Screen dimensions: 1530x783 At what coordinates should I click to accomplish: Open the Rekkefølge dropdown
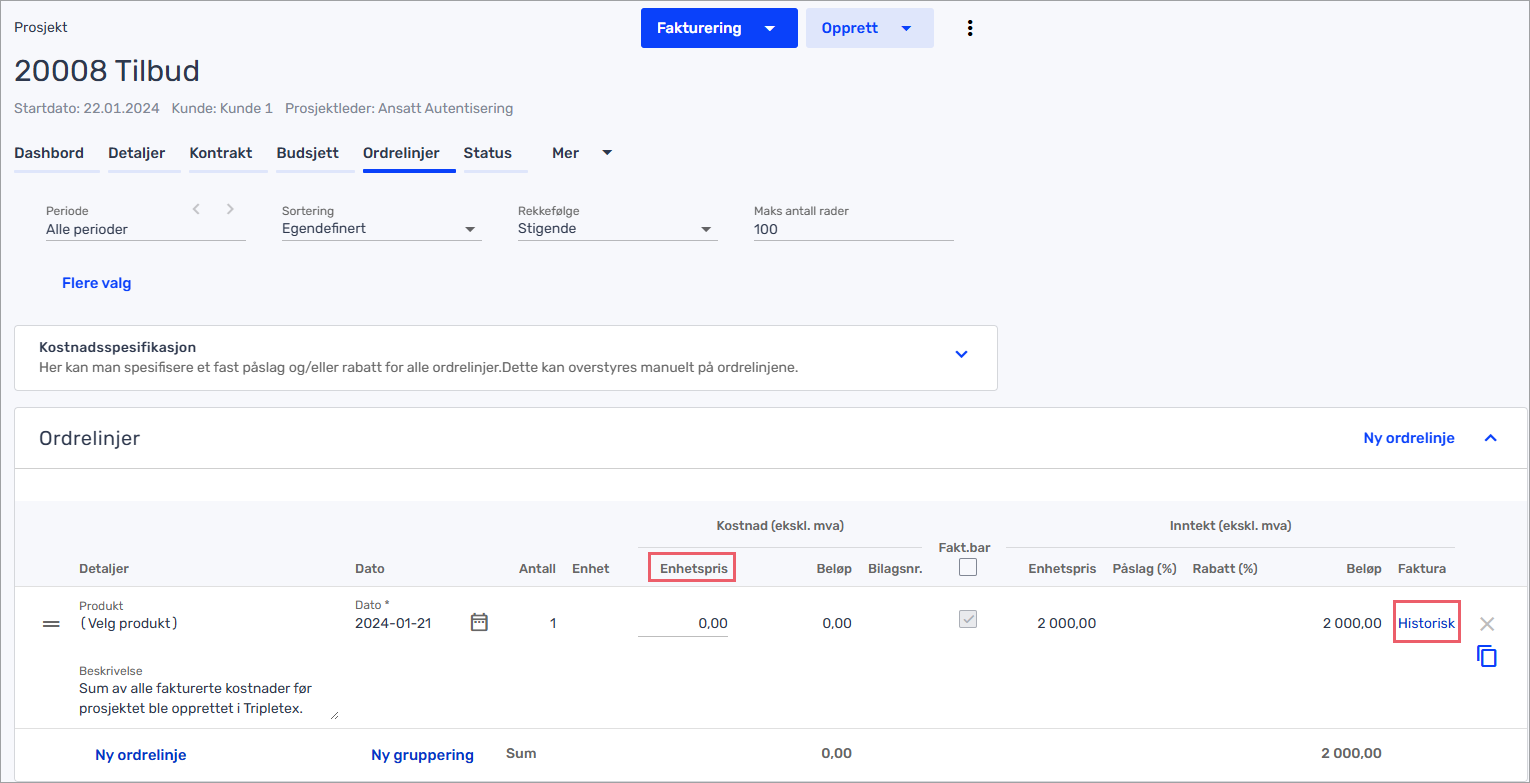(x=617, y=229)
